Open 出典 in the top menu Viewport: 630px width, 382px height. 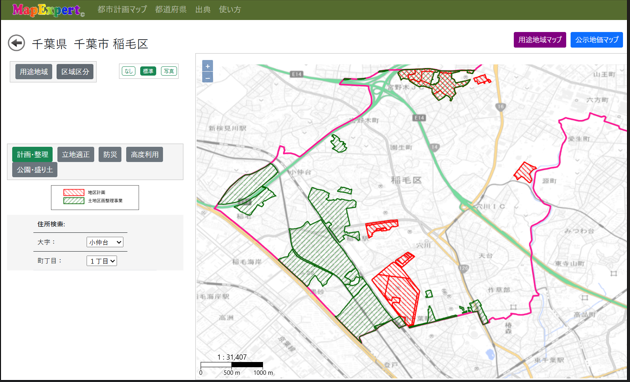[x=202, y=10]
